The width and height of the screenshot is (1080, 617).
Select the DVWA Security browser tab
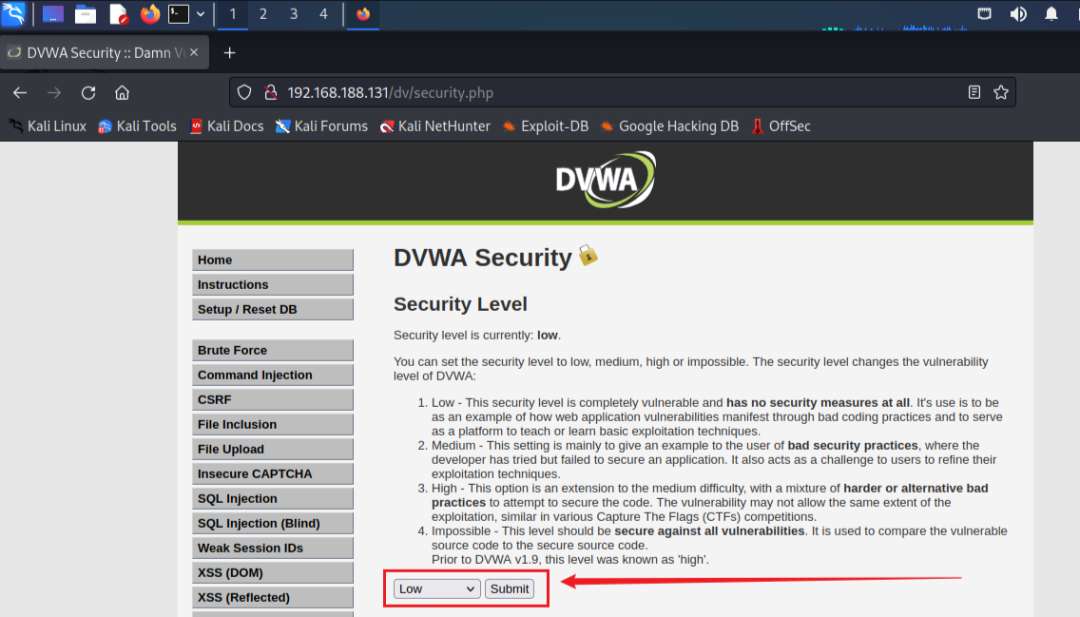click(x=103, y=52)
